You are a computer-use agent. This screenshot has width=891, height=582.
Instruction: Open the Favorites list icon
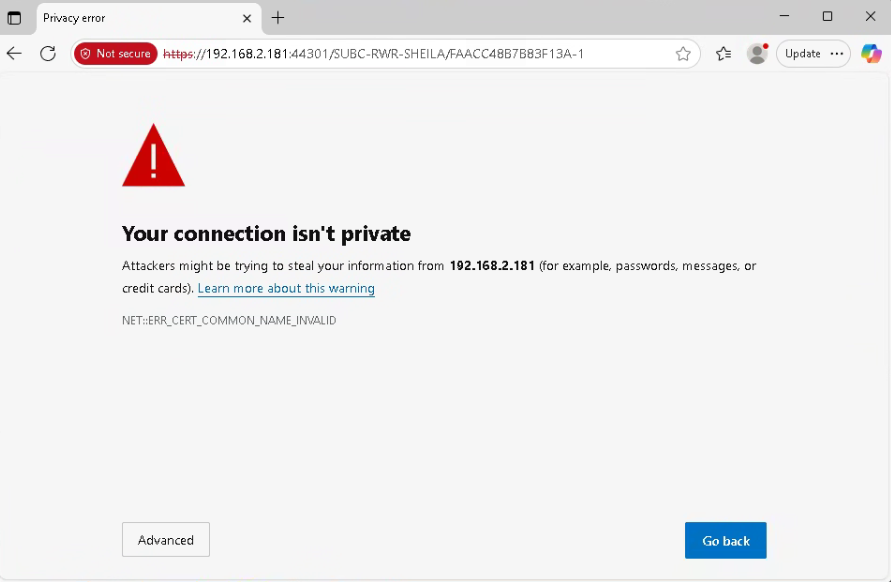click(x=723, y=54)
